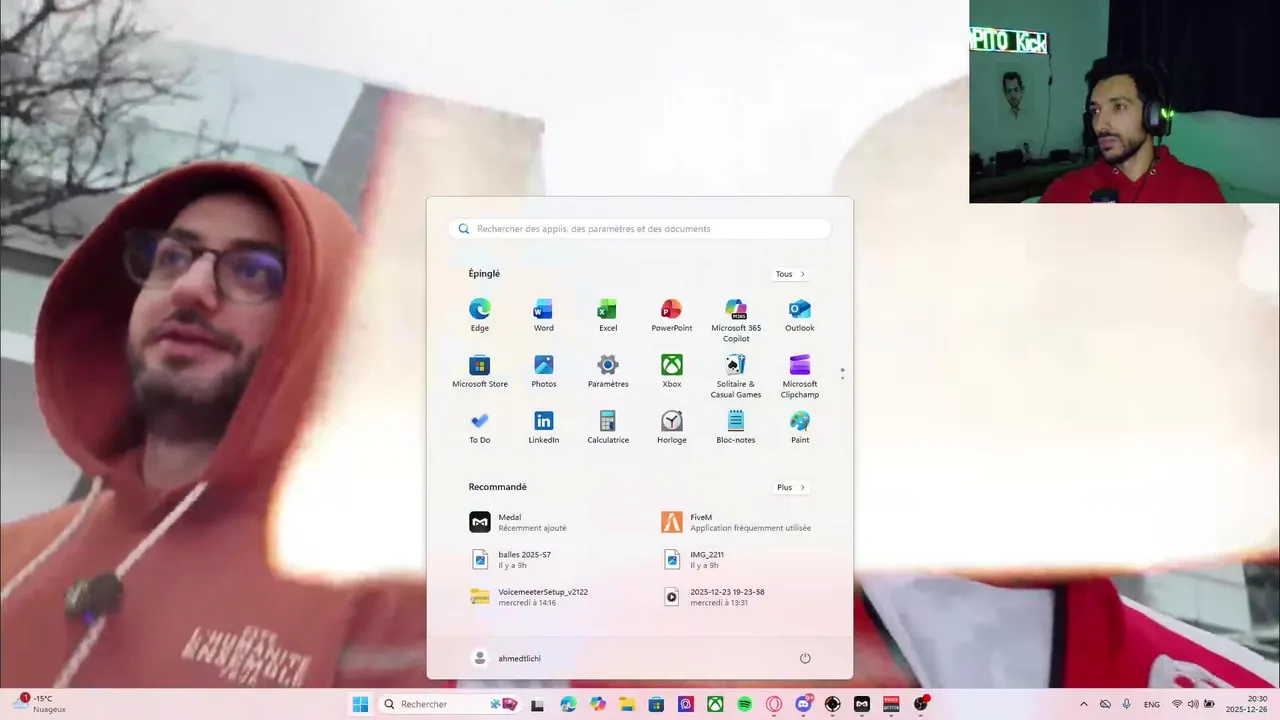Open the Wi-Fi network tray icon
Screen dimensions: 1280x720
click(1177, 704)
